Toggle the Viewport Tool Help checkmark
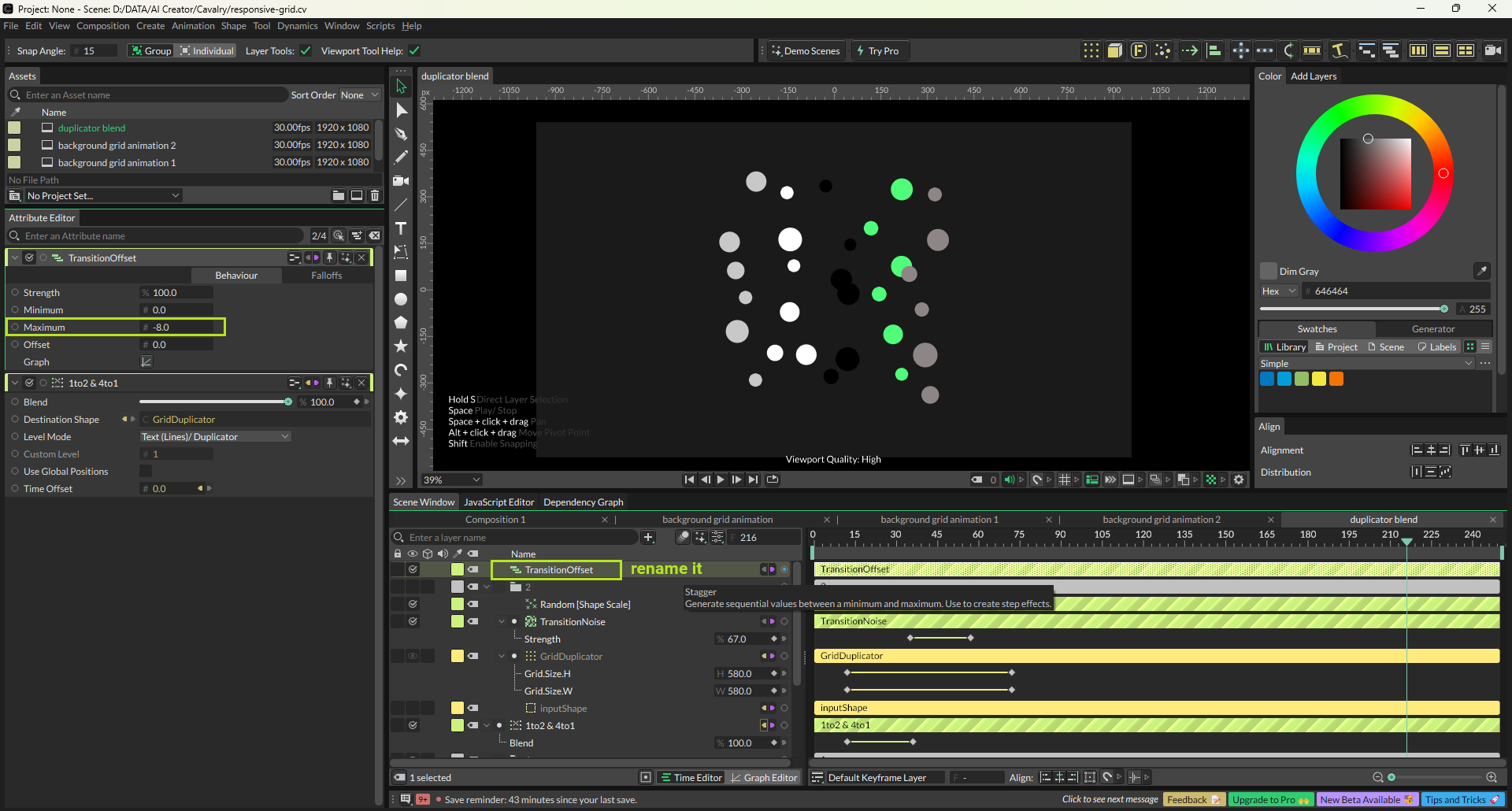The image size is (1512, 811). click(x=414, y=51)
